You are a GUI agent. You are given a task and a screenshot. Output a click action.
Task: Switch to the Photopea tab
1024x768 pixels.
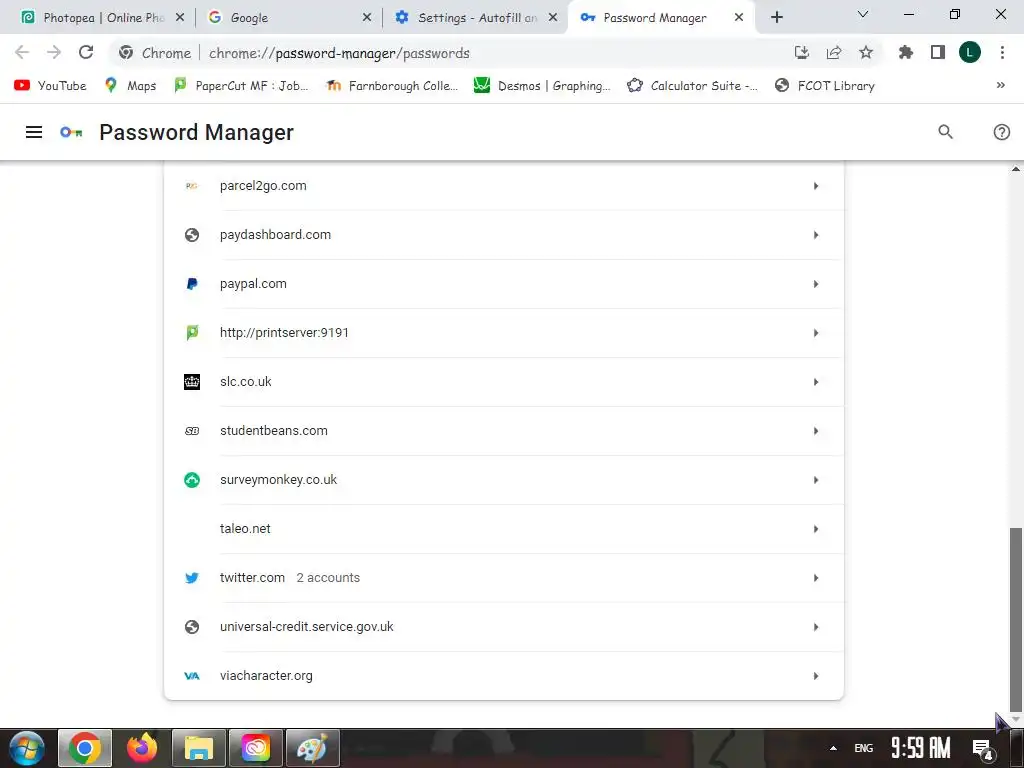pos(101,18)
